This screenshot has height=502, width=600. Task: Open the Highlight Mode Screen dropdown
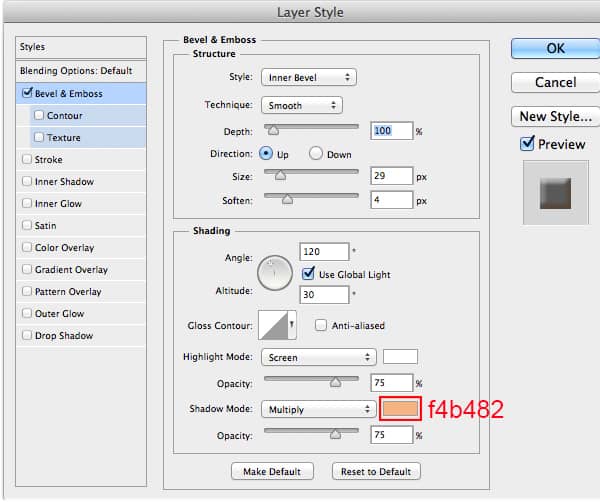click(317, 357)
